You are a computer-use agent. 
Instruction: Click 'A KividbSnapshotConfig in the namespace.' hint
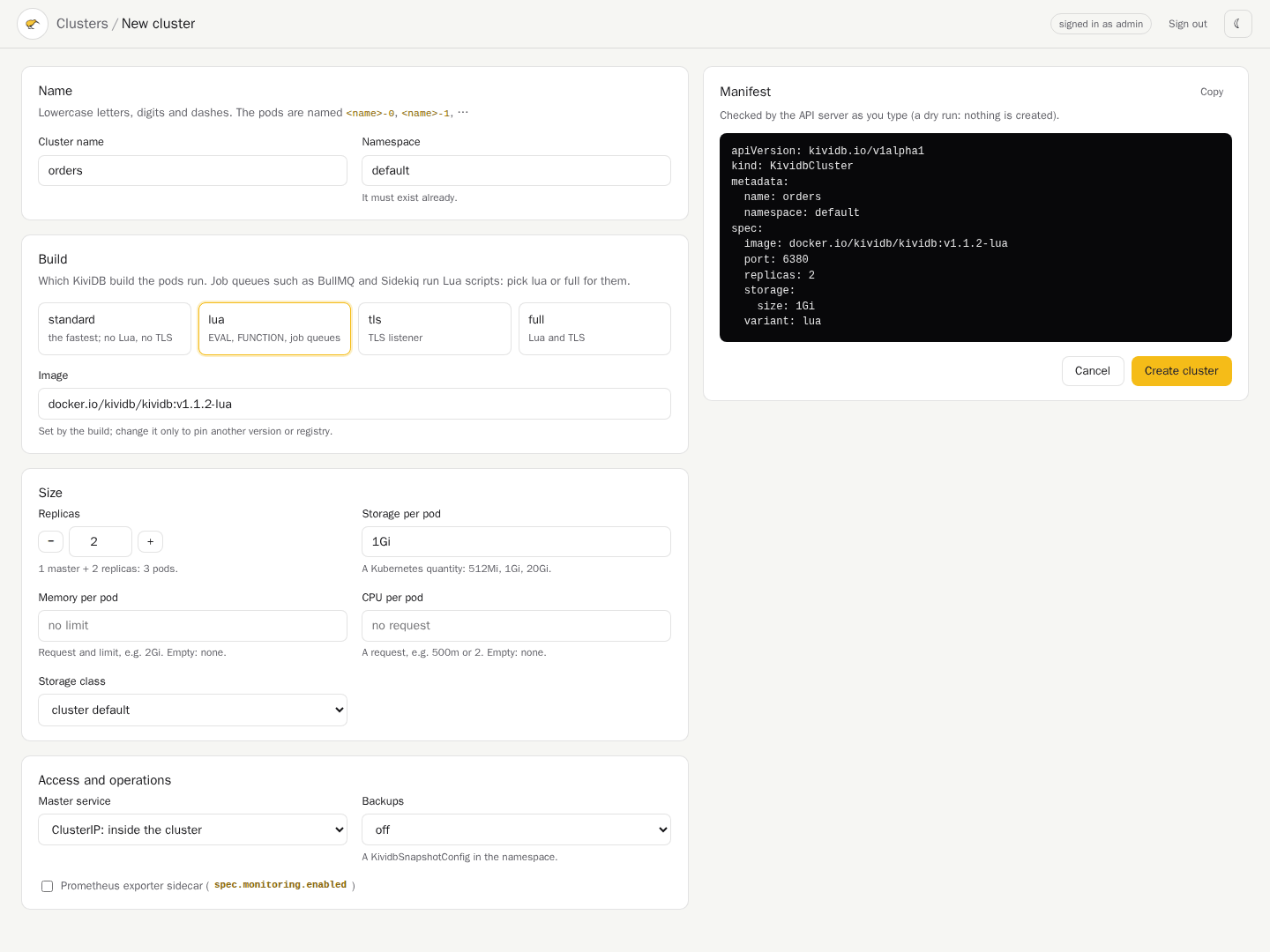pyautogui.click(x=459, y=857)
